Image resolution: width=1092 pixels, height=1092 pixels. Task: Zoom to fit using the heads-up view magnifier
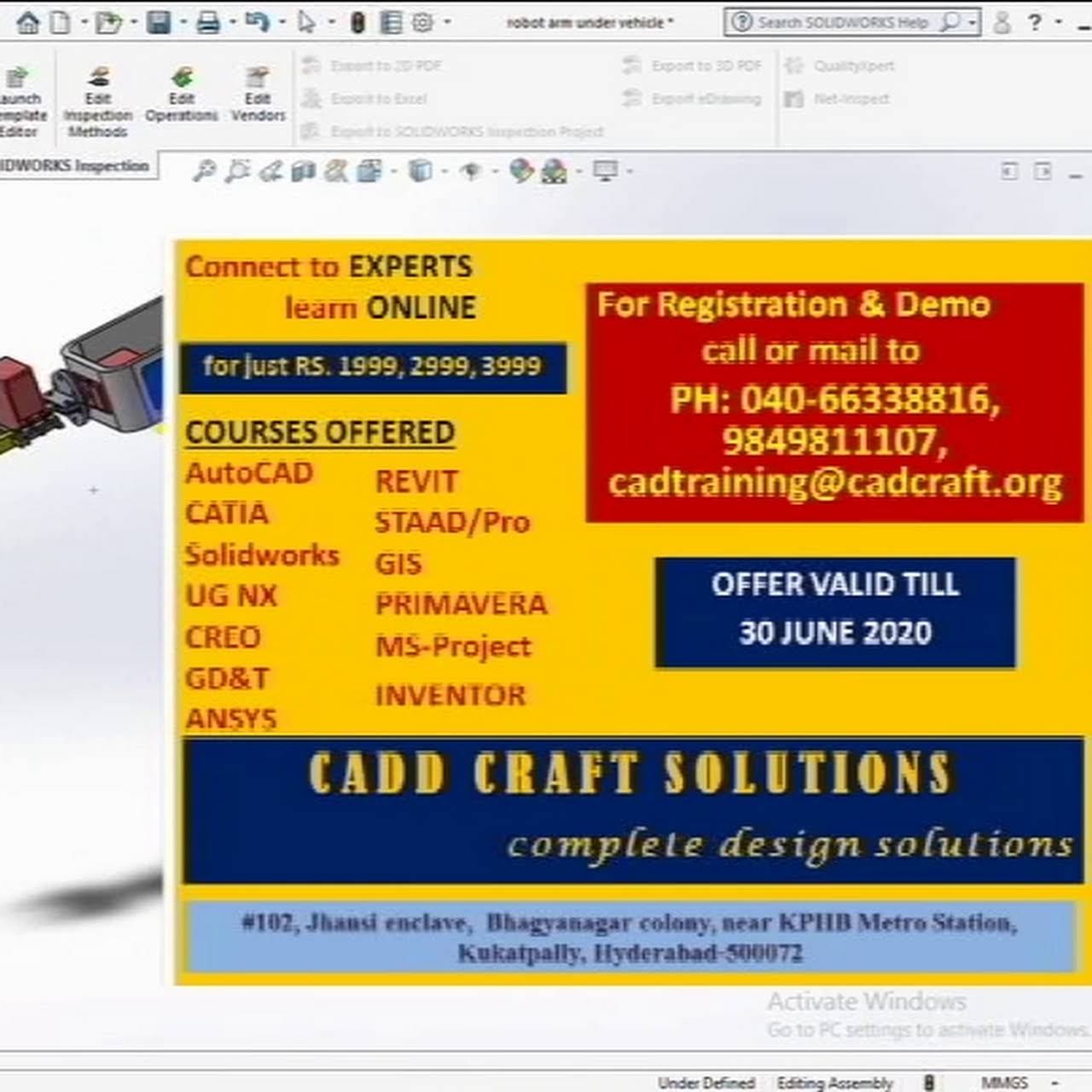(x=203, y=171)
